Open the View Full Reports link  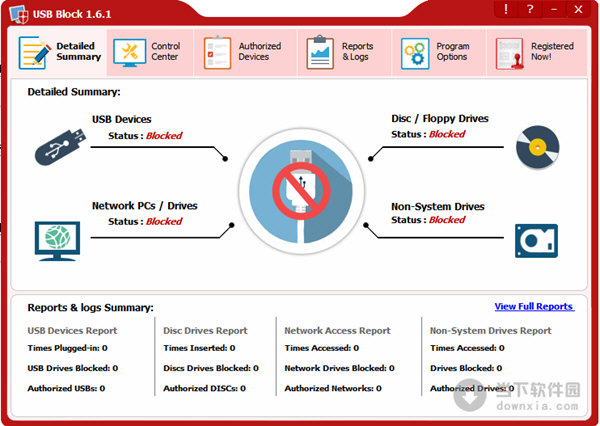pos(534,307)
